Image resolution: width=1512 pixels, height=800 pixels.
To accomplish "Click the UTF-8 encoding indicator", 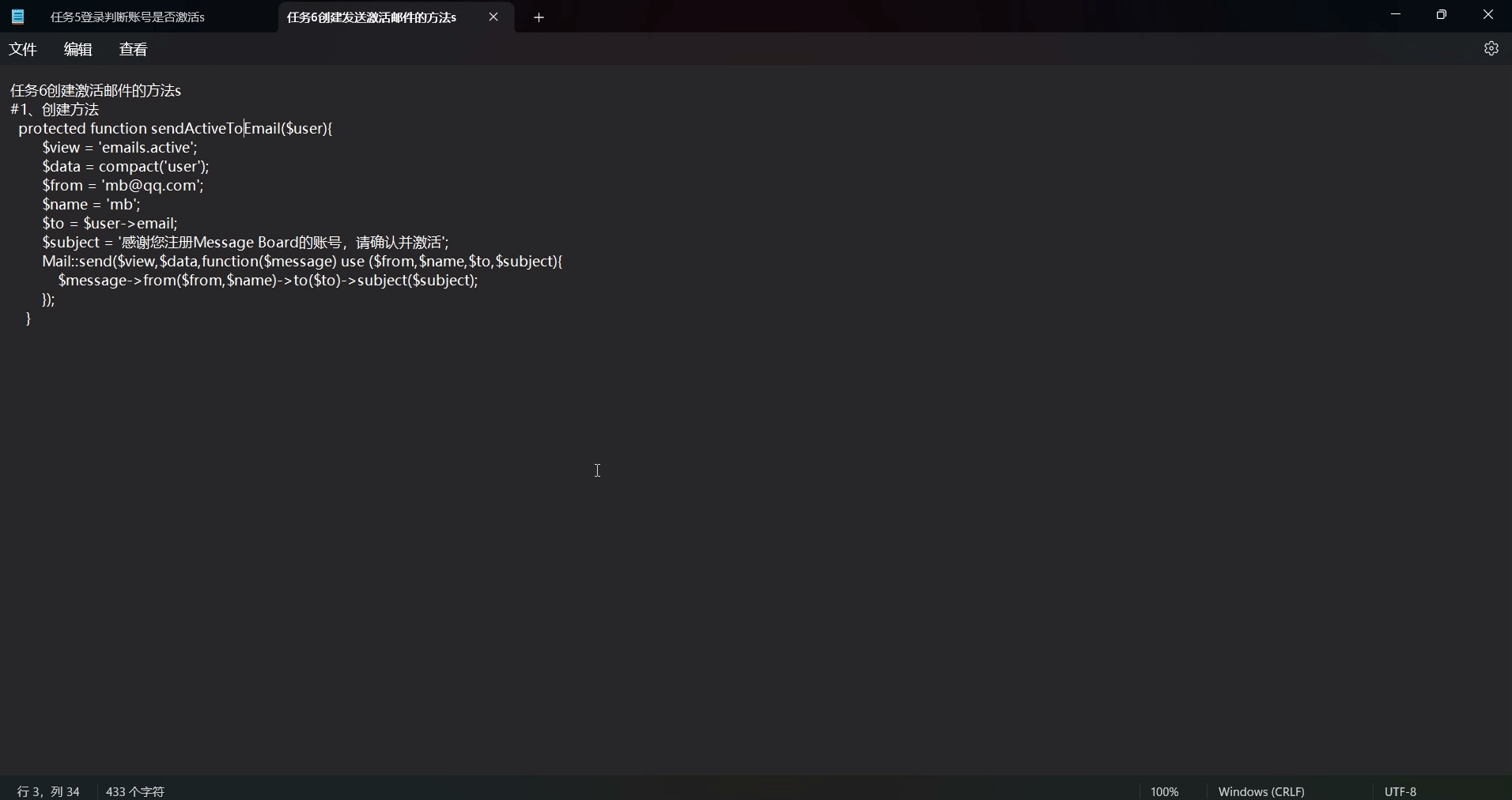I will click(x=1400, y=791).
